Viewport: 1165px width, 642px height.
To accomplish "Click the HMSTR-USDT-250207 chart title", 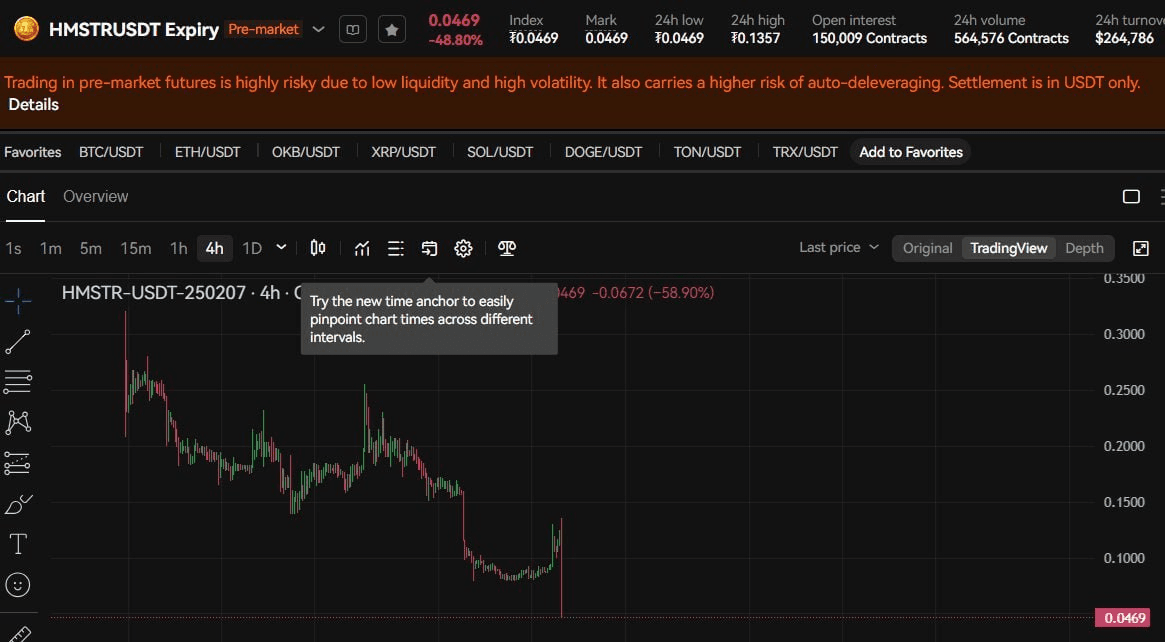I will coord(153,293).
